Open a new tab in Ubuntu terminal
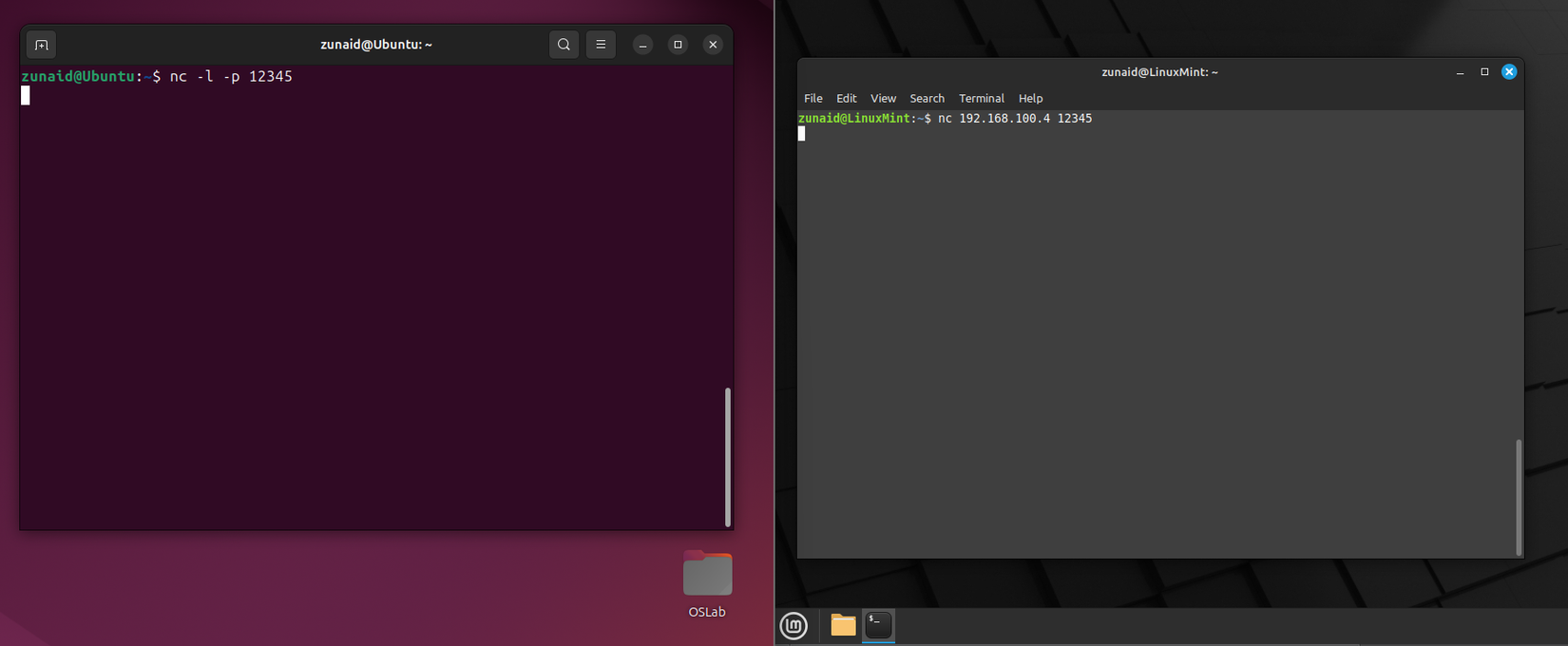 coord(41,45)
